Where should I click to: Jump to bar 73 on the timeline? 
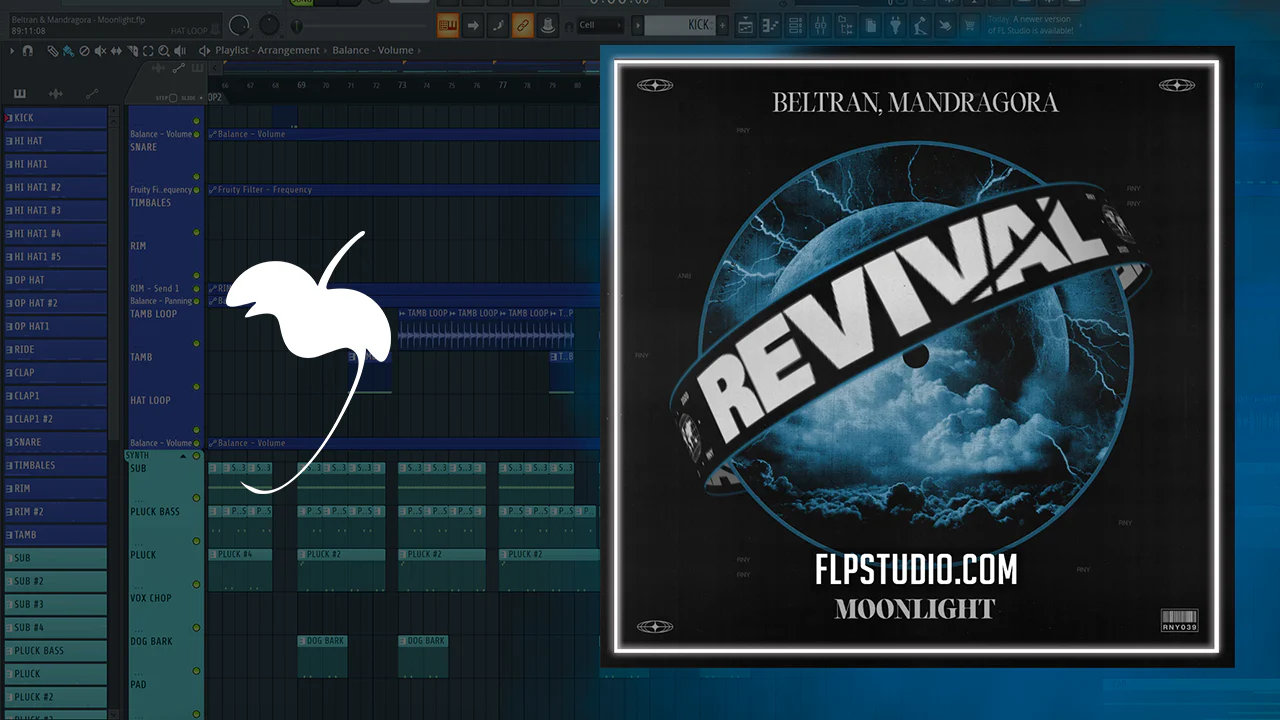coord(402,85)
